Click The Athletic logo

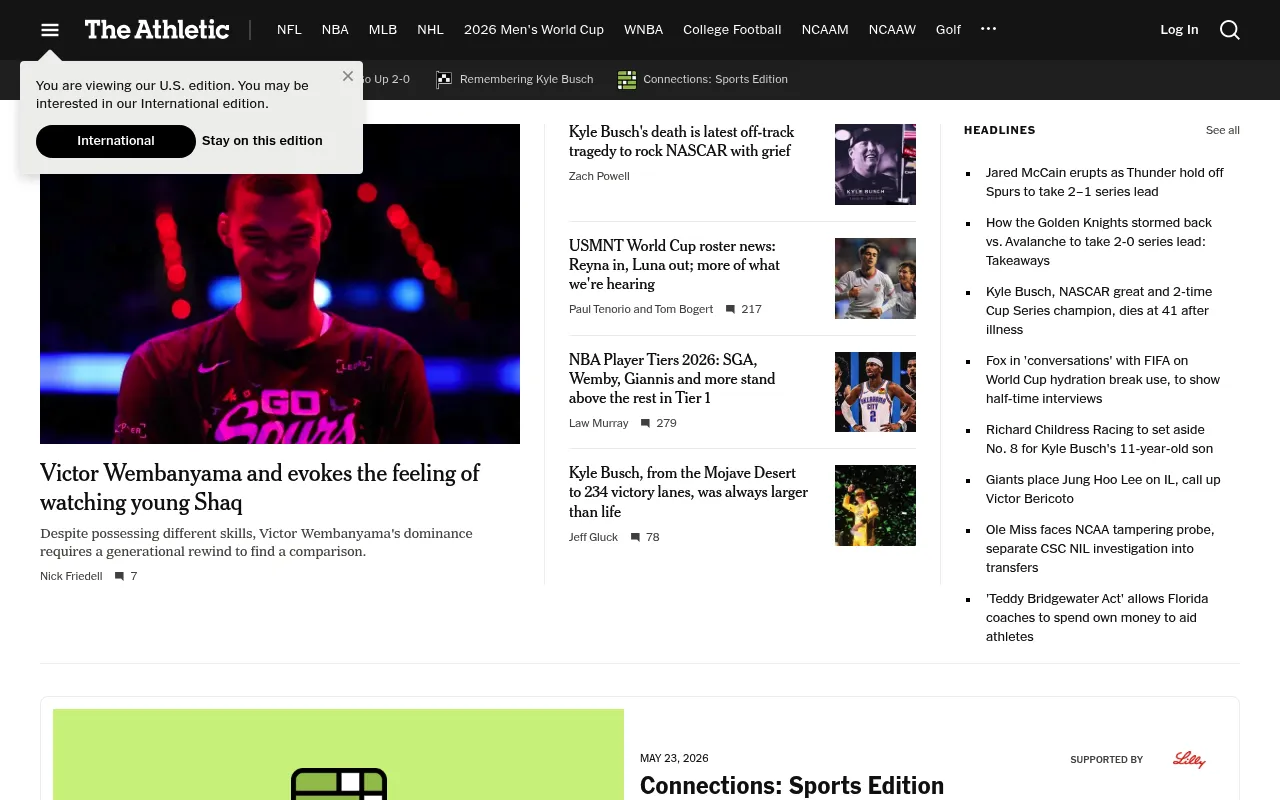coord(157,30)
